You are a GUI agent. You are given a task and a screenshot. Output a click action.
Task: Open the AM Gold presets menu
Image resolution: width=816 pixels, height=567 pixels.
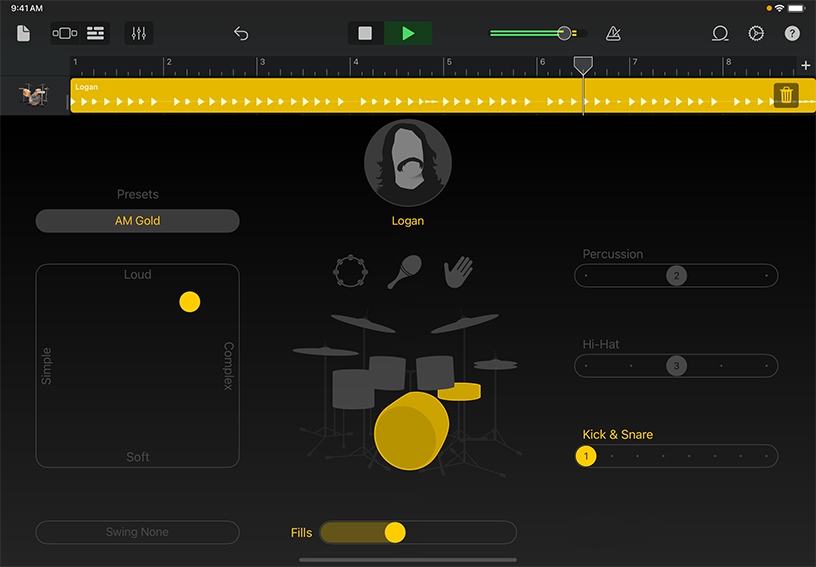pyautogui.click(x=137, y=221)
